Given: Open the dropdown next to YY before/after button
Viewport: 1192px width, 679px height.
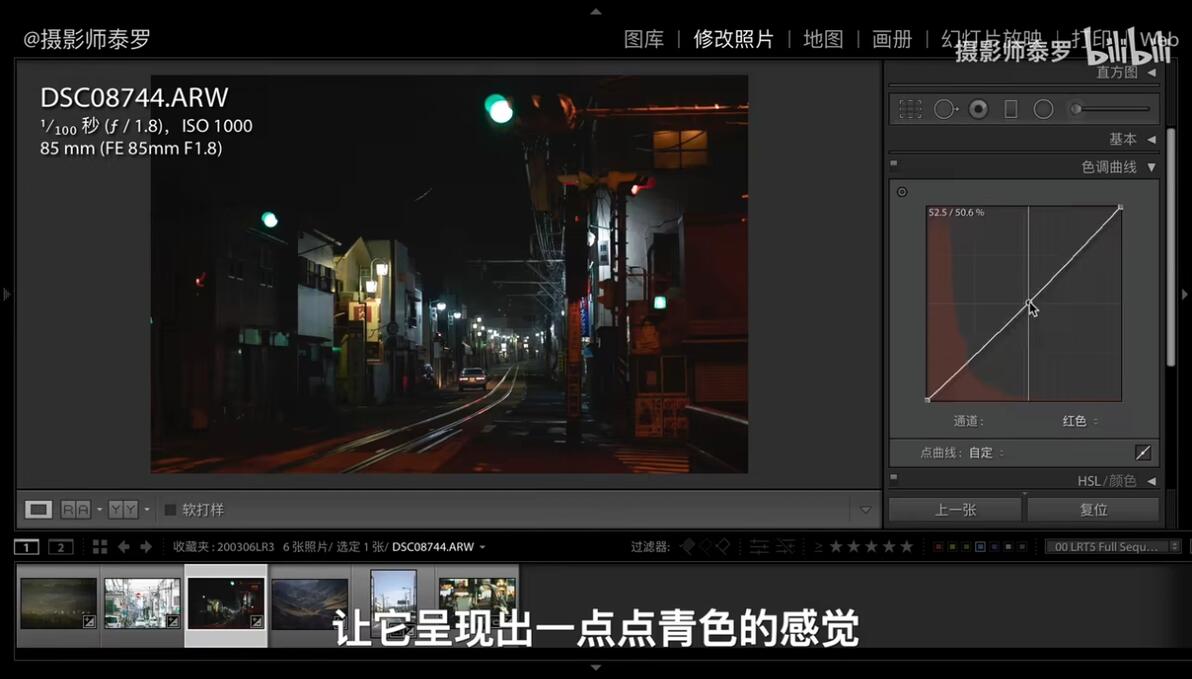Looking at the screenshot, I should pyautogui.click(x=147, y=509).
